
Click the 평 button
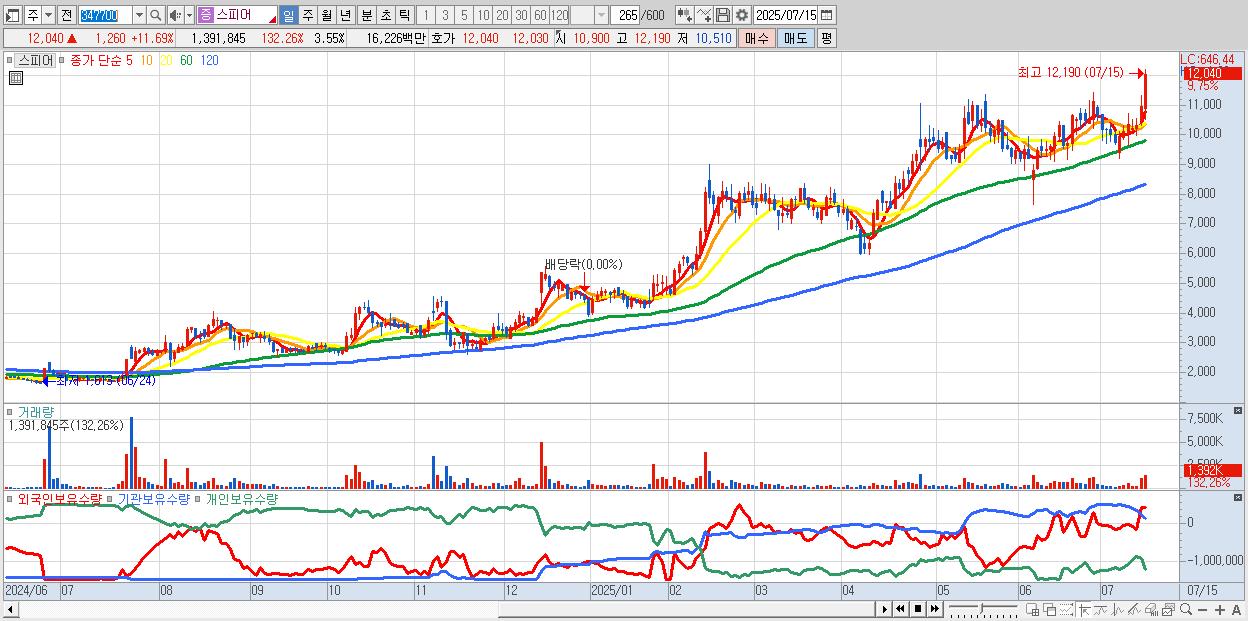point(826,38)
